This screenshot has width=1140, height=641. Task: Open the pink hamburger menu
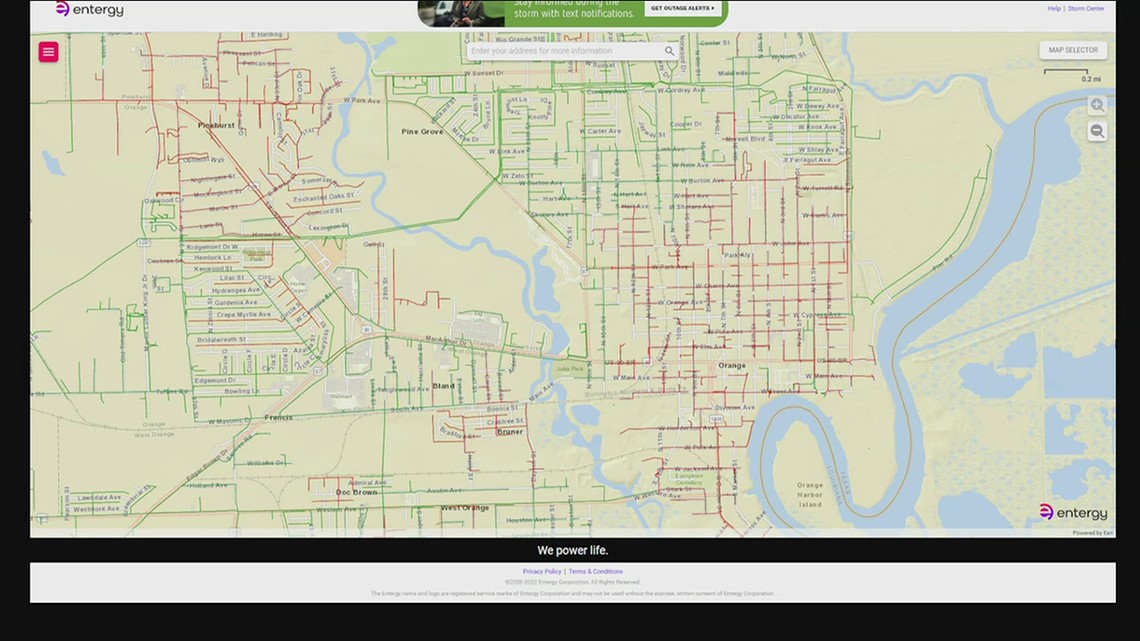(x=48, y=51)
